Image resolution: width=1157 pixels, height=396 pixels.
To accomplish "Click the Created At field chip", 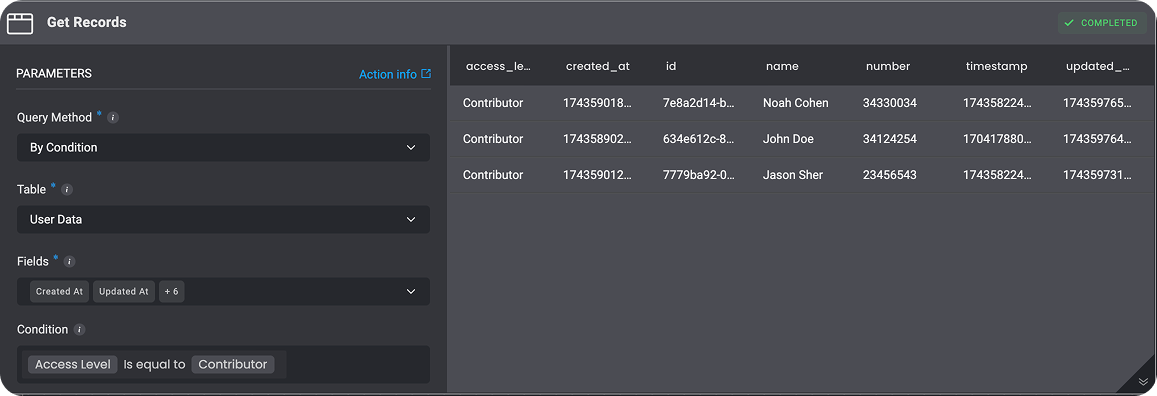I will tap(60, 291).
